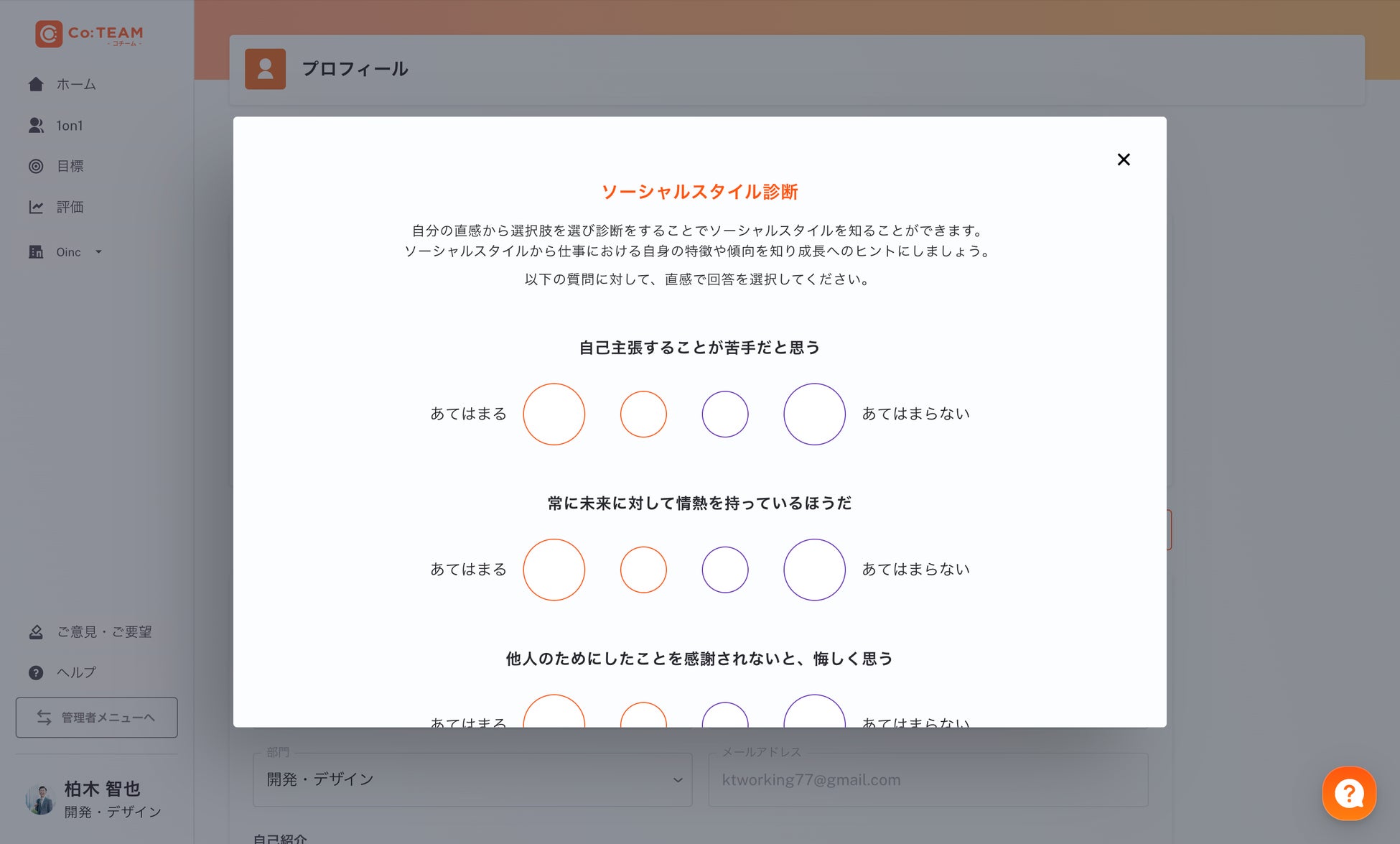Select small orange circle for 情熱 question

pos(643,570)
